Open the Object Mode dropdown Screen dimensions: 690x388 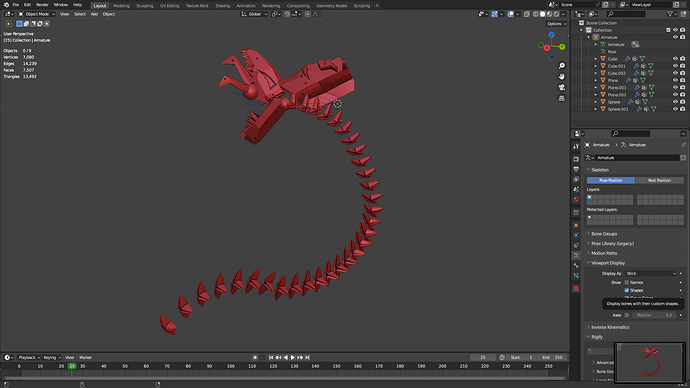point(37,14)
